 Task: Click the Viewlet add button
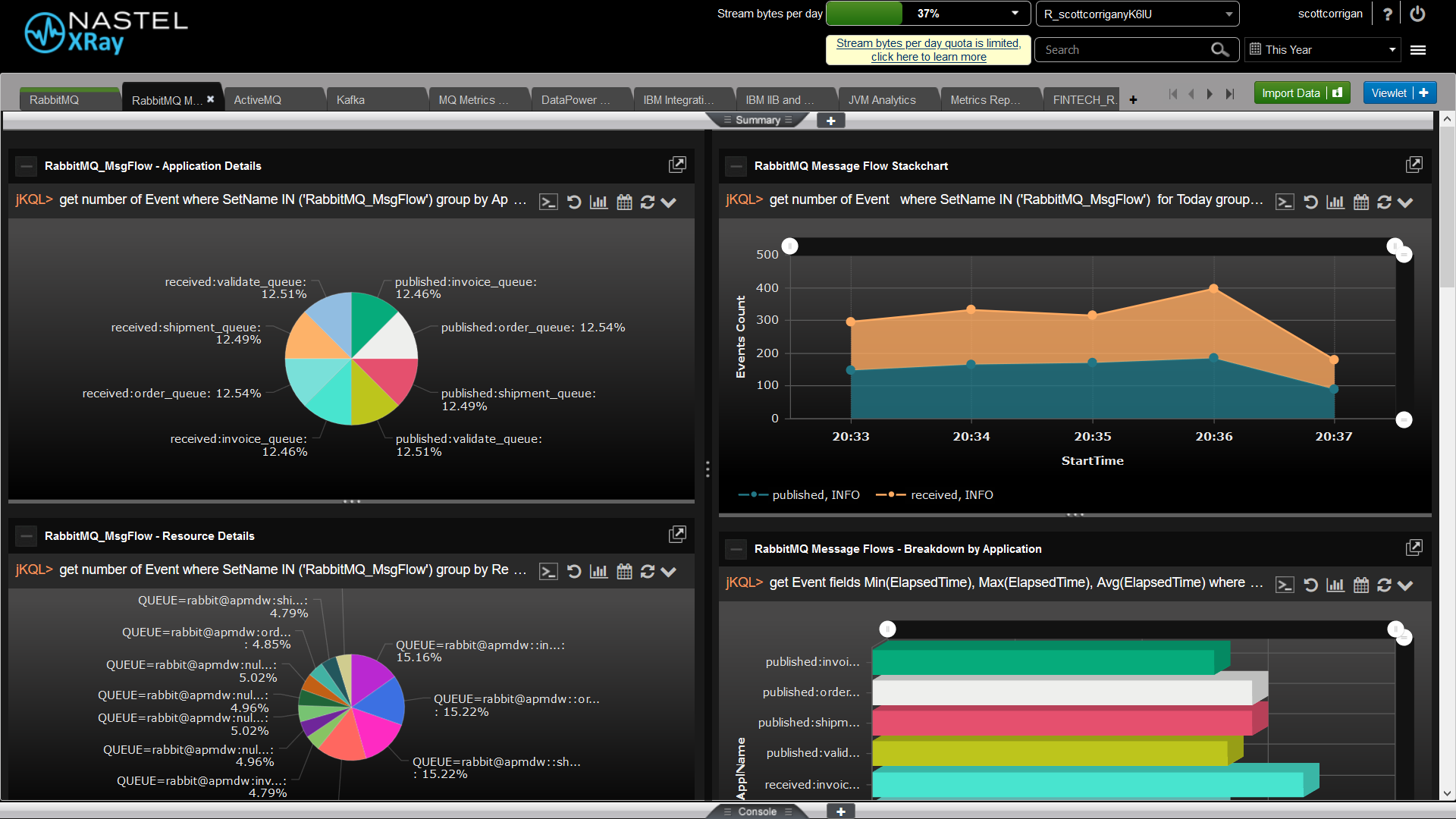(1400, 93)
